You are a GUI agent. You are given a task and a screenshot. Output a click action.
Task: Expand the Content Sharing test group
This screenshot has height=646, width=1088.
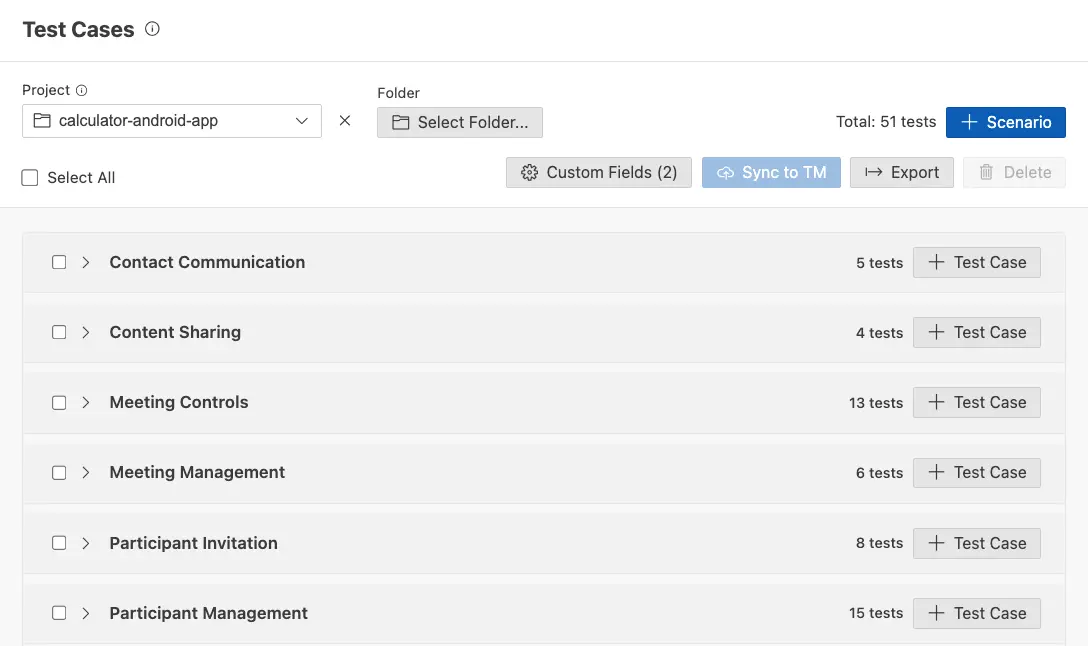(x=86, y=332)
